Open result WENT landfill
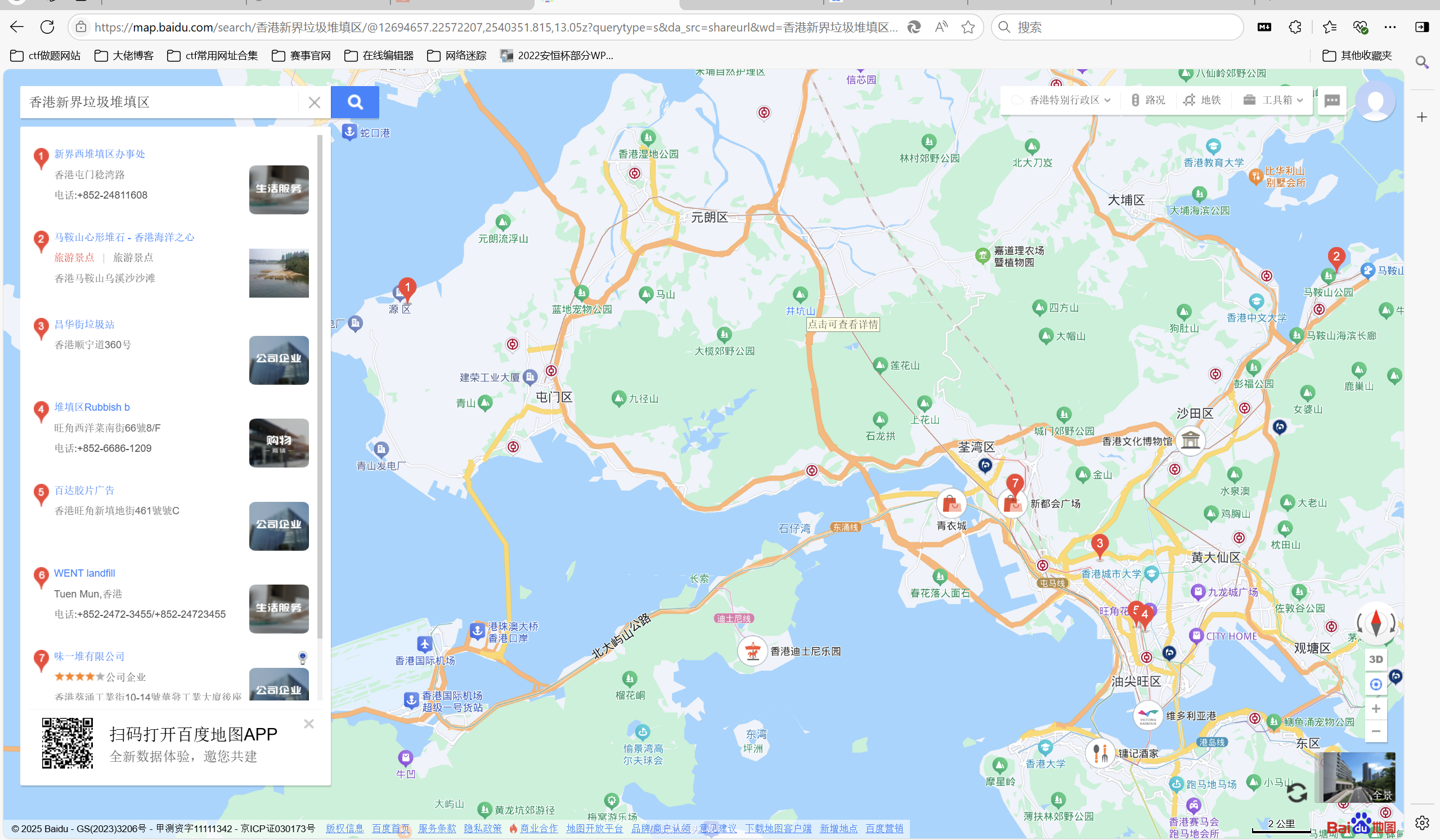Screen dimensions: 1440x840 [84, 573]
